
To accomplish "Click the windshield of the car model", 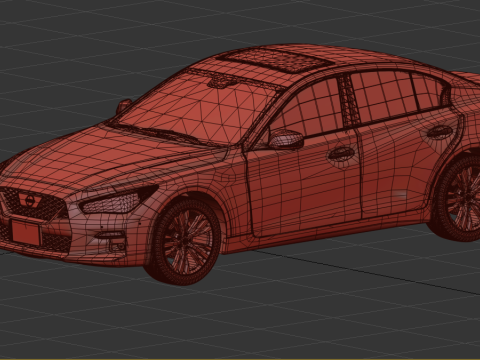I will (x=202, y=107).
